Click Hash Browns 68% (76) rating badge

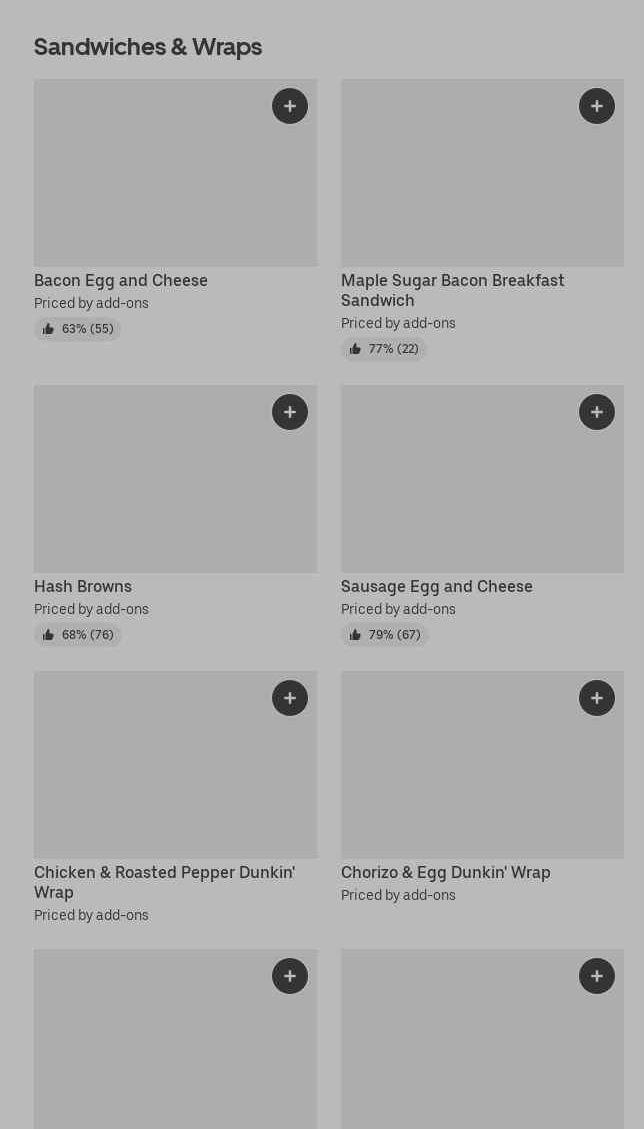coord(77,635)
